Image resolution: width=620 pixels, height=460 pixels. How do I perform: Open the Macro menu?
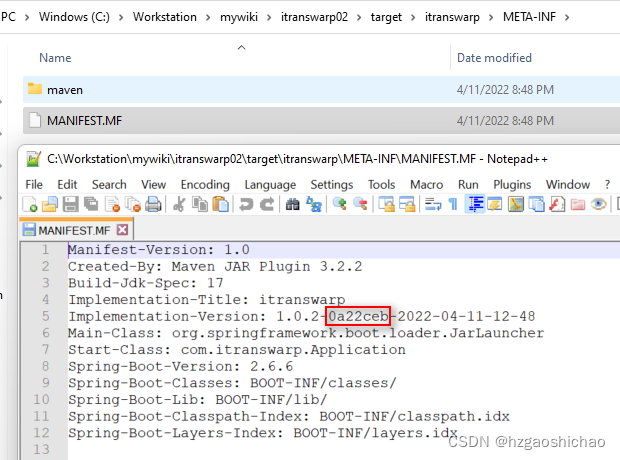[x=427, y=185]
